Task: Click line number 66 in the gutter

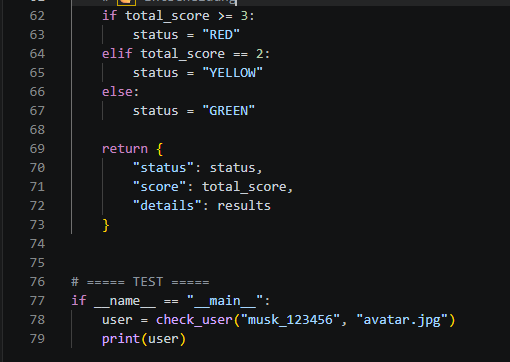Action: pyautogui.click(x=37, y=92)
